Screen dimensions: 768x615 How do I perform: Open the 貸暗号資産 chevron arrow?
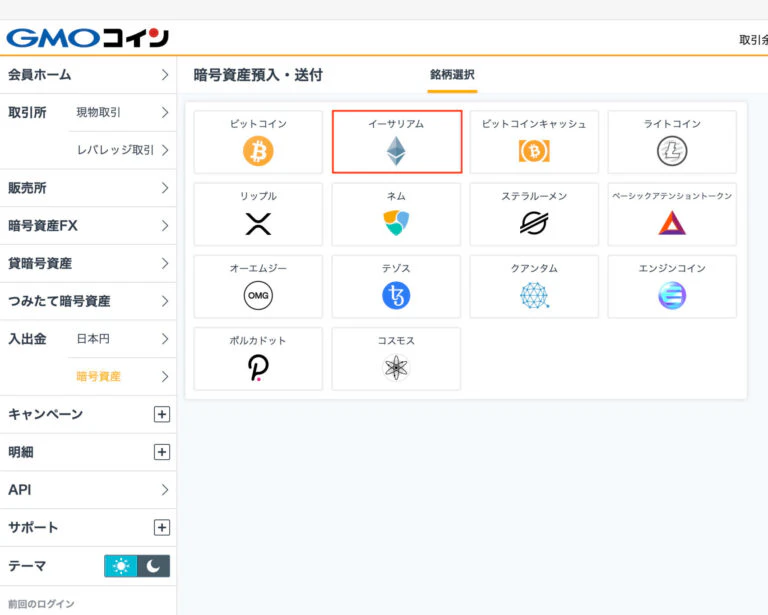click(165, 263)
